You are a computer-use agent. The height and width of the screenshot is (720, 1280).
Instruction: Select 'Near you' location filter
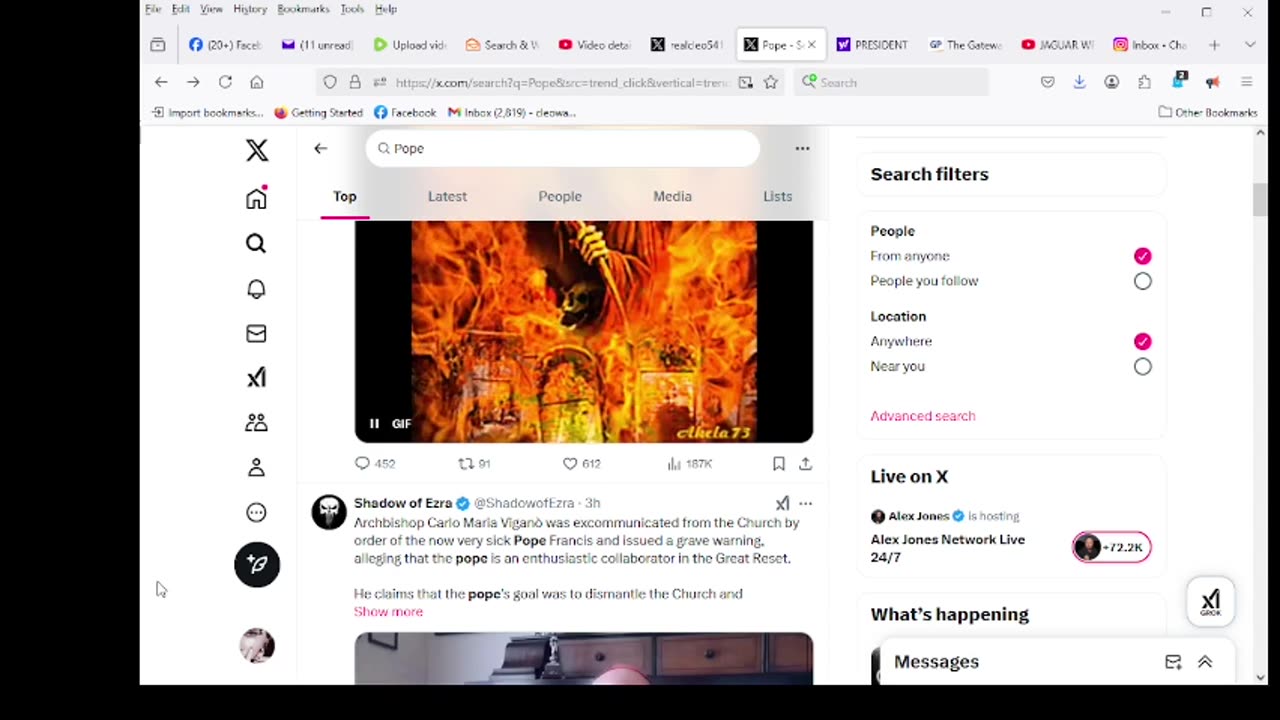[1142, 366]
